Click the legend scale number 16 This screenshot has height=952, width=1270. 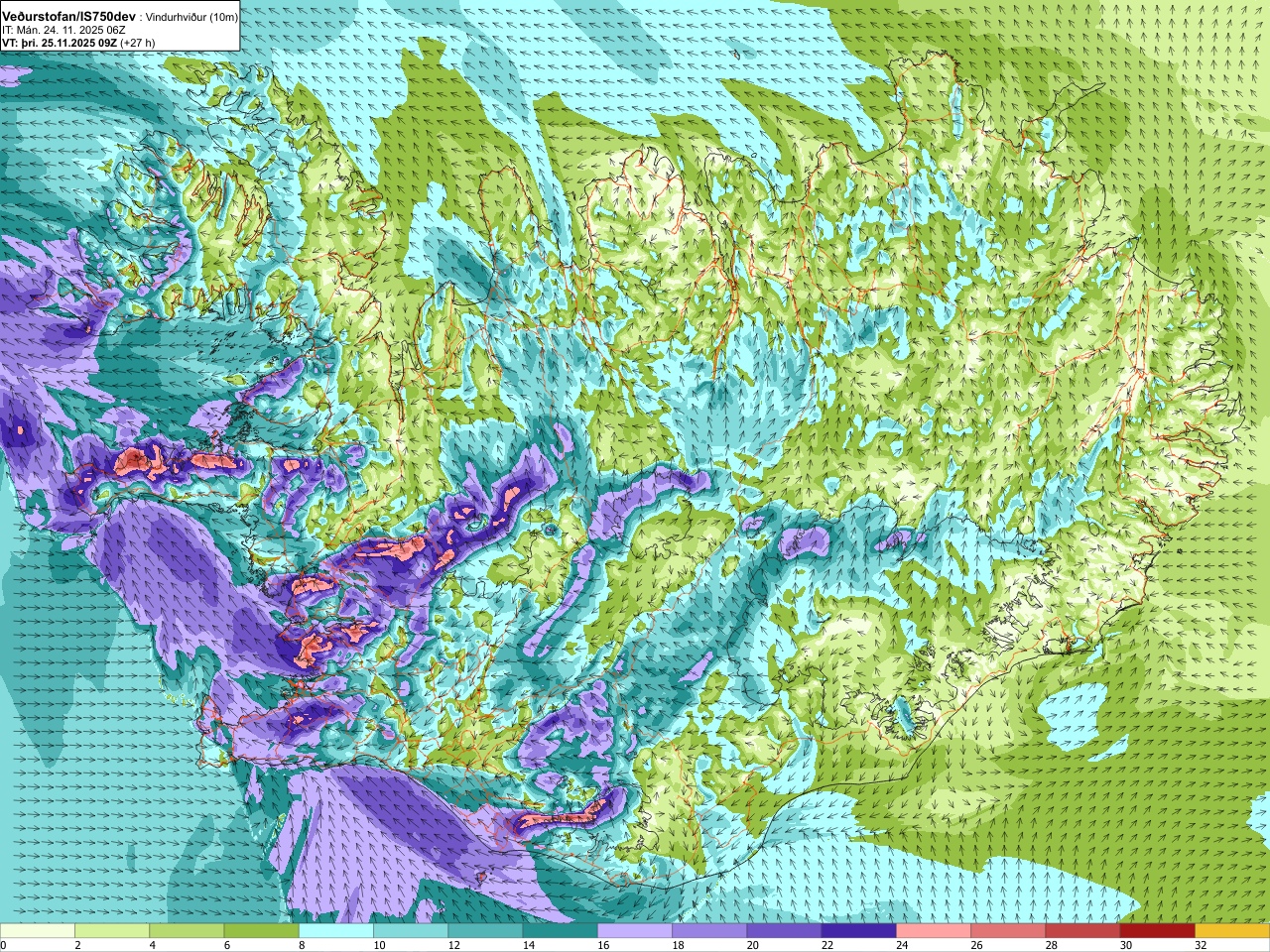click(603, 945)
